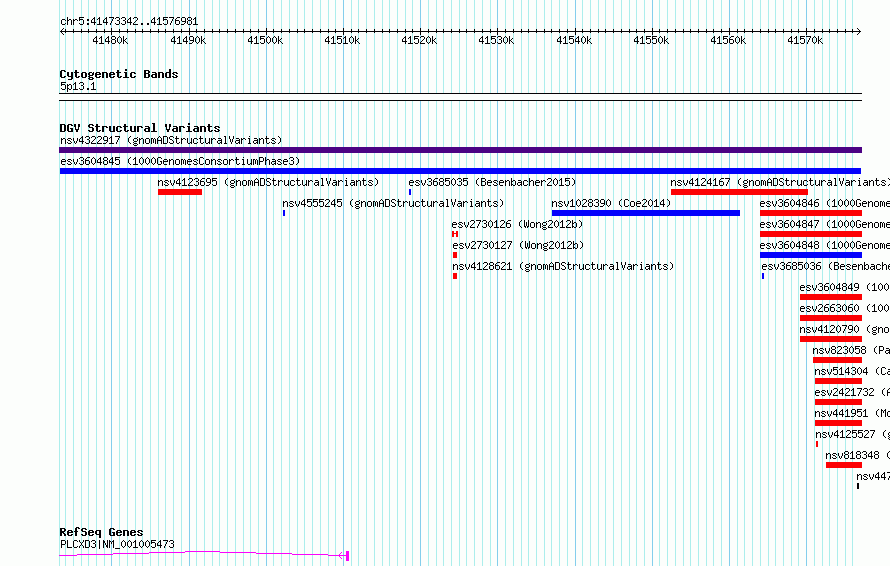Image resolution: width=890 pixels, height=566 pixels.
Task: Select the esv2730127 red marker
Action: coord(455,255)
